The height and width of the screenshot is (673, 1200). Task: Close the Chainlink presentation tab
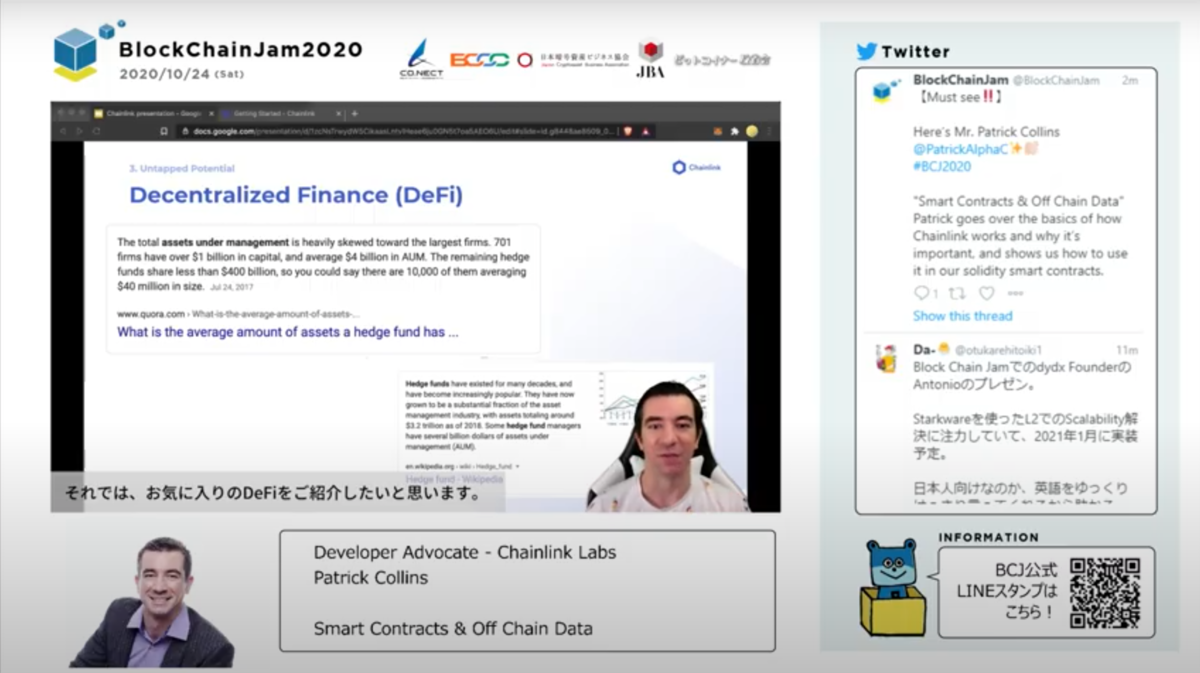[211, 113]
